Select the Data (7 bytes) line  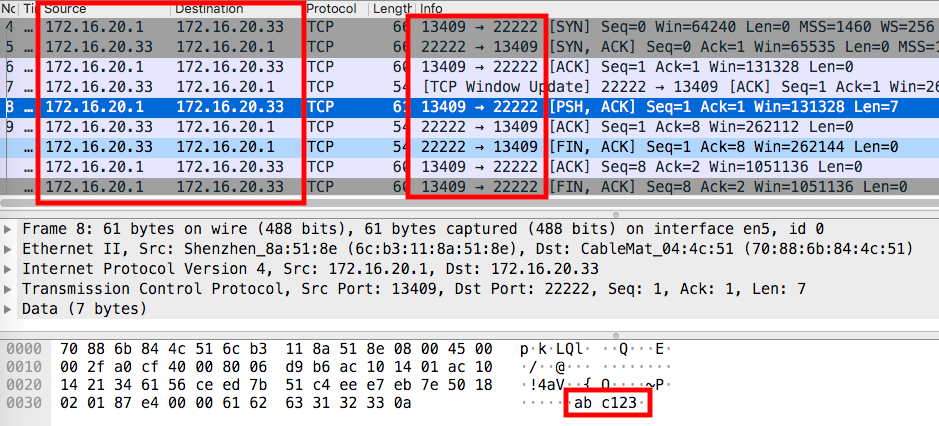pyautogui.click(x=84, y=310)
